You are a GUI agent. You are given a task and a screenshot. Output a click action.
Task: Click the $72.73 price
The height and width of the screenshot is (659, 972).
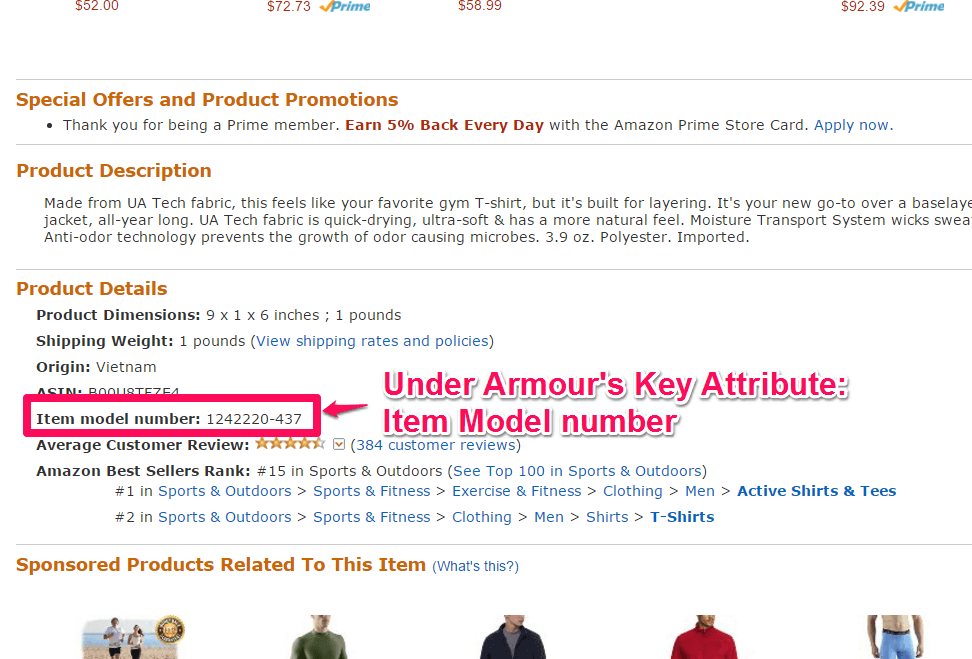[289, 6]
